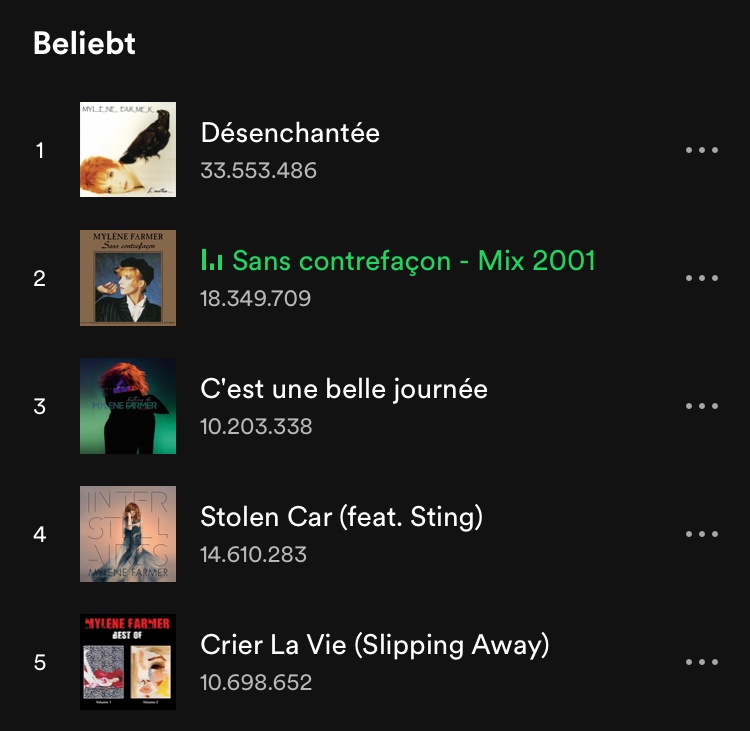Click track number 4 in the list
Viewport: 750px width, 731px height.
click(40, 535)
